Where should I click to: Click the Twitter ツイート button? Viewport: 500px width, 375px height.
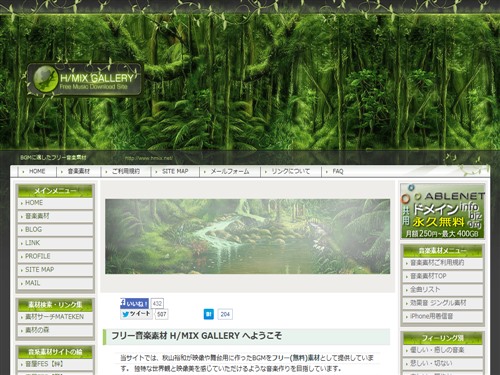137,314
